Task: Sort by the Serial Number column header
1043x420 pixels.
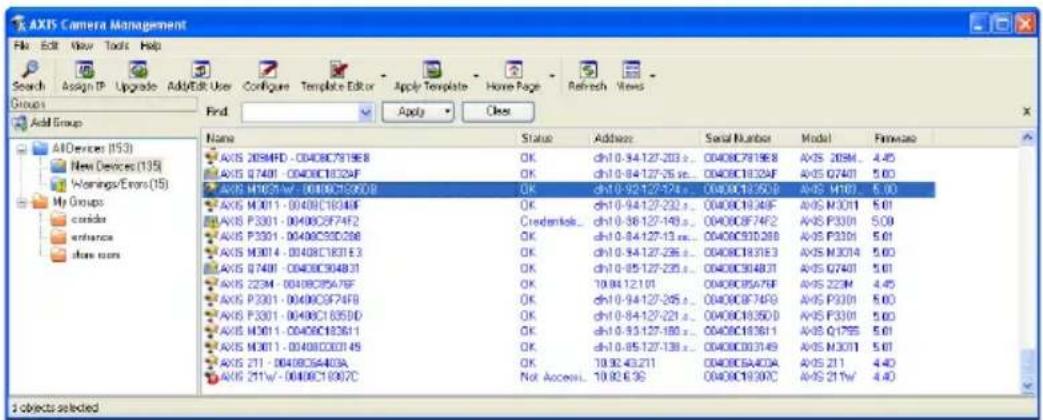Action: 748,138
